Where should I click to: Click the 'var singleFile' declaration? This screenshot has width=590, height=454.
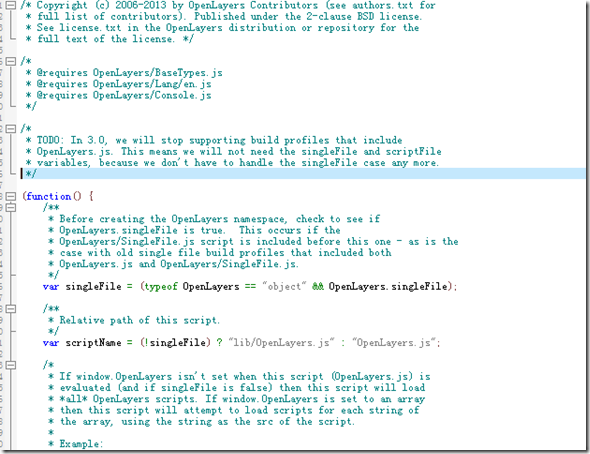82,287
